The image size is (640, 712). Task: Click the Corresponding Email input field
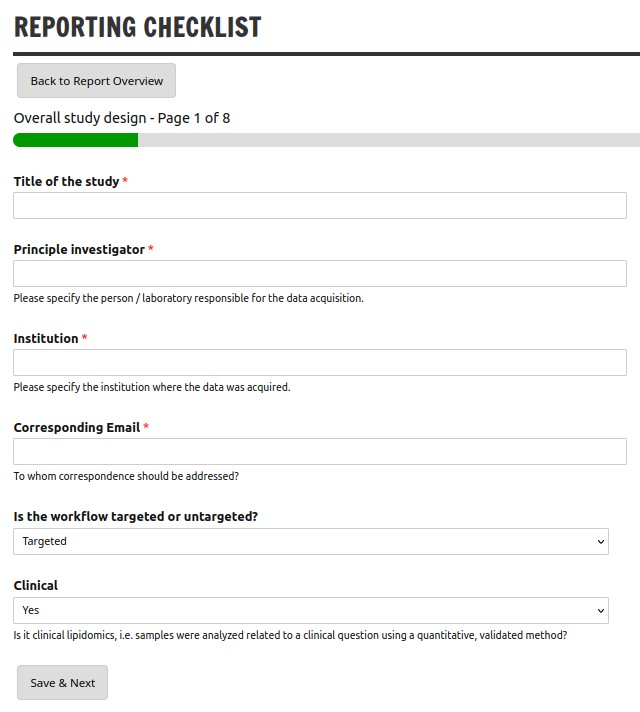pyautogui.click(x=320, y=451)
